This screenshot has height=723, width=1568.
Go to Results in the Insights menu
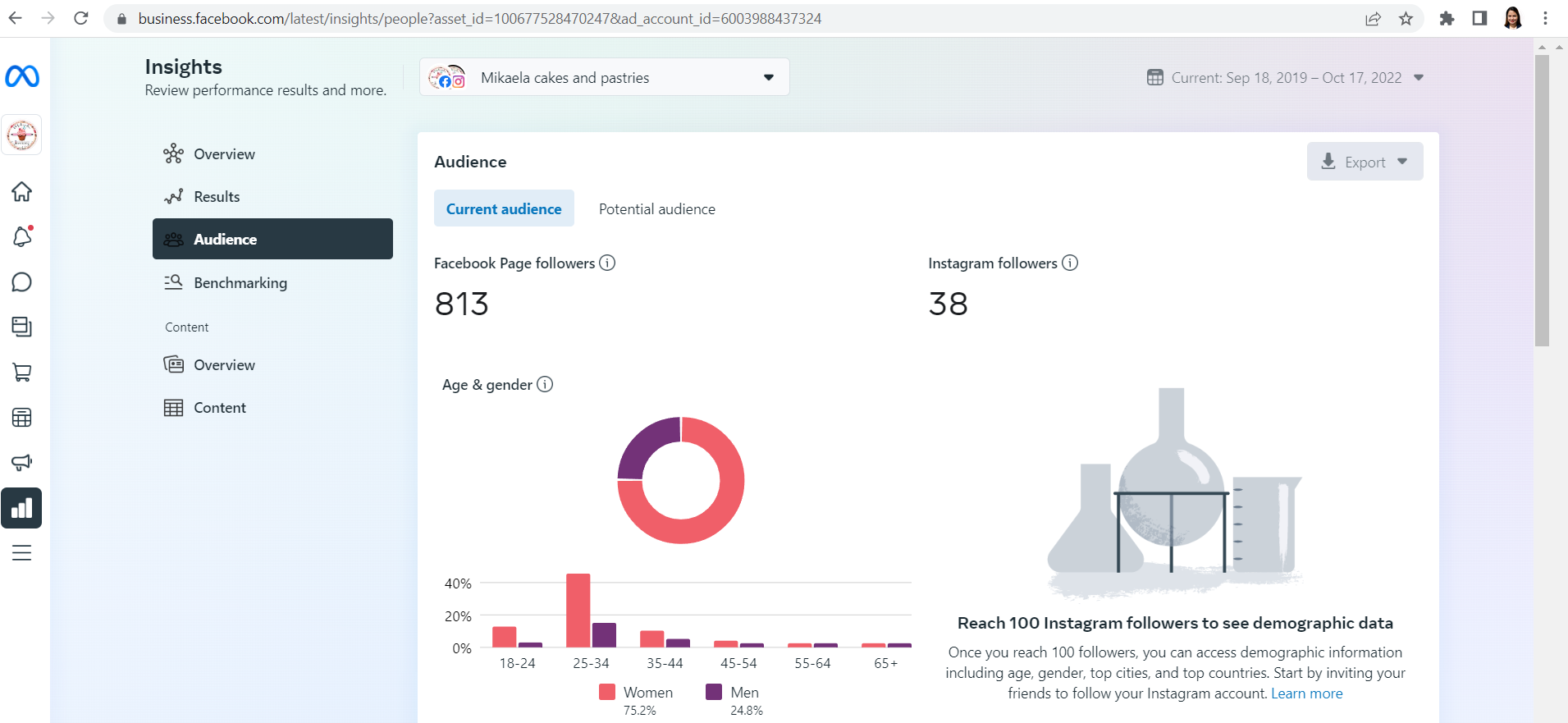coord(217,197)
